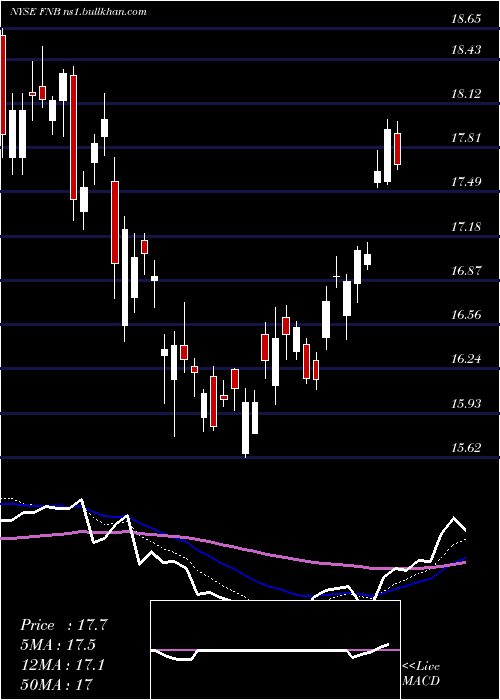Select the 16.87 price axis label

[x=466, y=271]
